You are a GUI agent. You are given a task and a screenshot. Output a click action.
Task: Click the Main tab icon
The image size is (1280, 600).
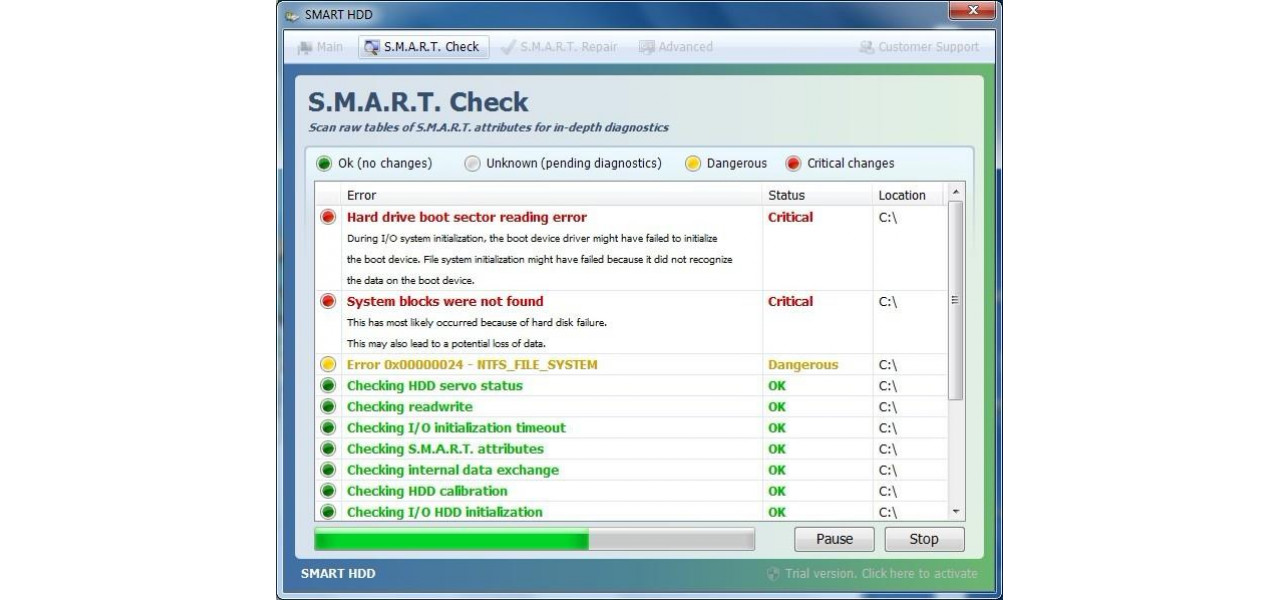305,47
